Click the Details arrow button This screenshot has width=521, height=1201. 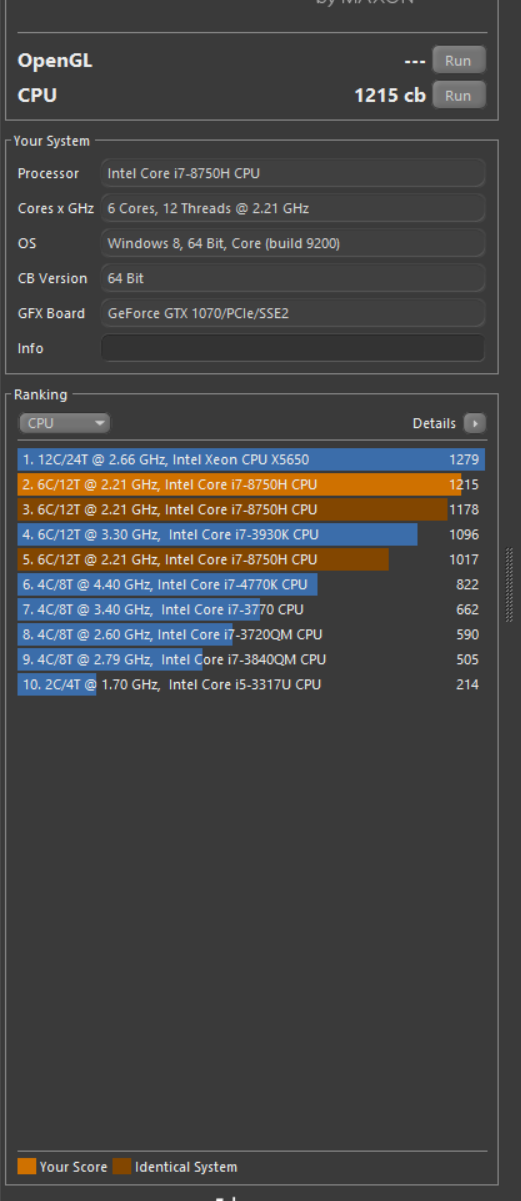click(x=476, y=423)
